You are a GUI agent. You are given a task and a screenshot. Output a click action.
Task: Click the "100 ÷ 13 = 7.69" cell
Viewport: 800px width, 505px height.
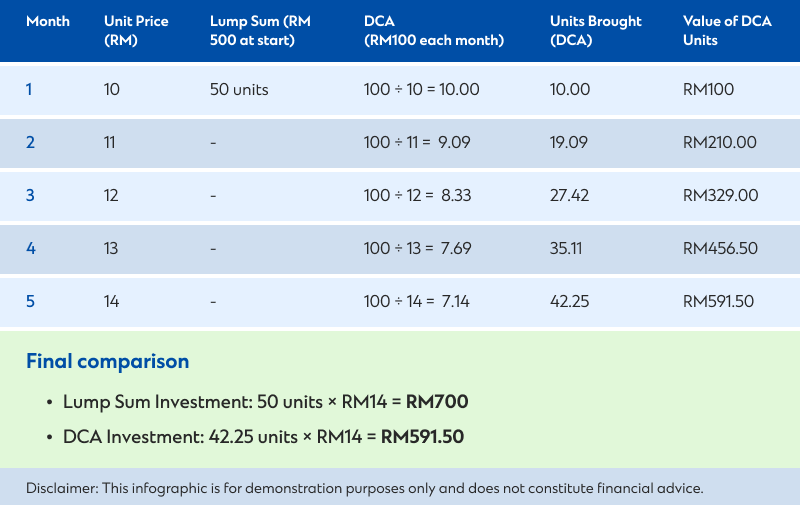416,248
